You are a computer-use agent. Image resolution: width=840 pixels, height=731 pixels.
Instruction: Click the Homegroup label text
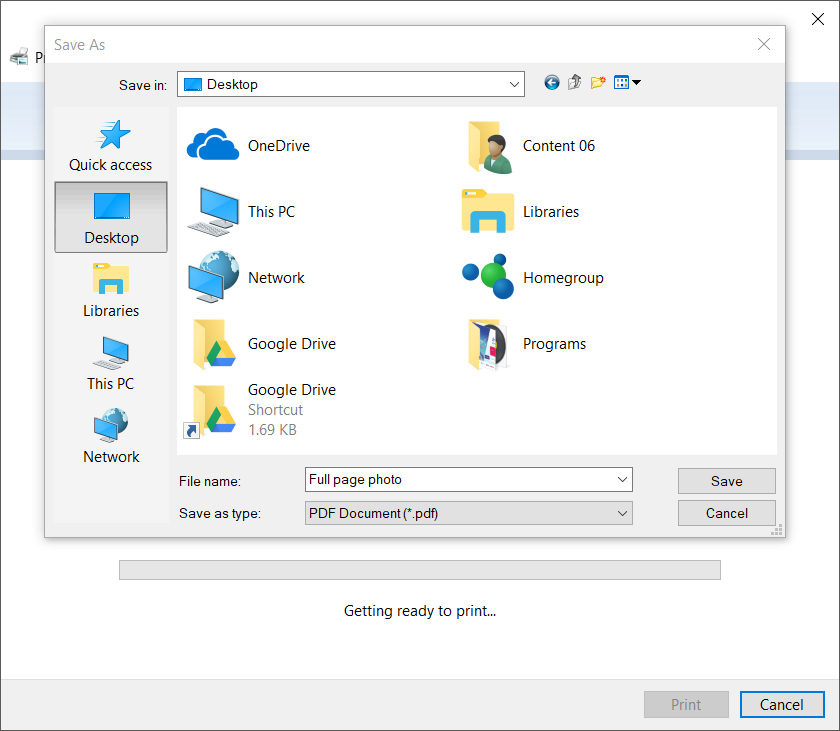(x=563, y=278)
